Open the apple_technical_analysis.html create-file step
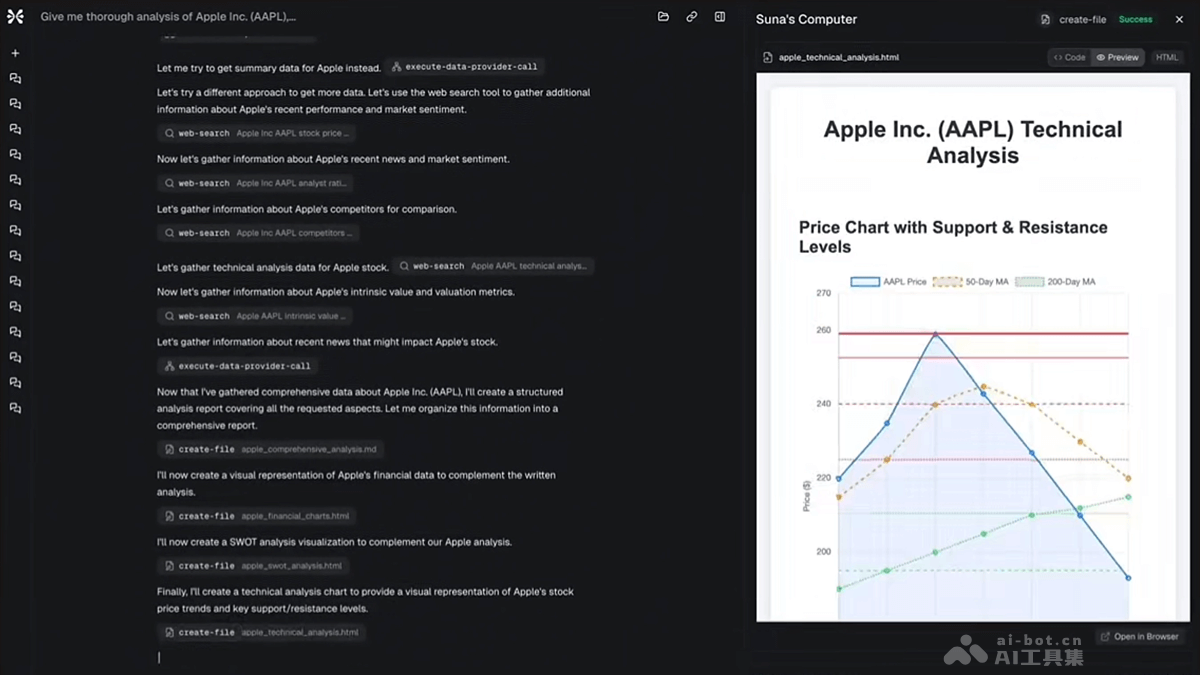 pyautogui.click(x=262, y=633)
